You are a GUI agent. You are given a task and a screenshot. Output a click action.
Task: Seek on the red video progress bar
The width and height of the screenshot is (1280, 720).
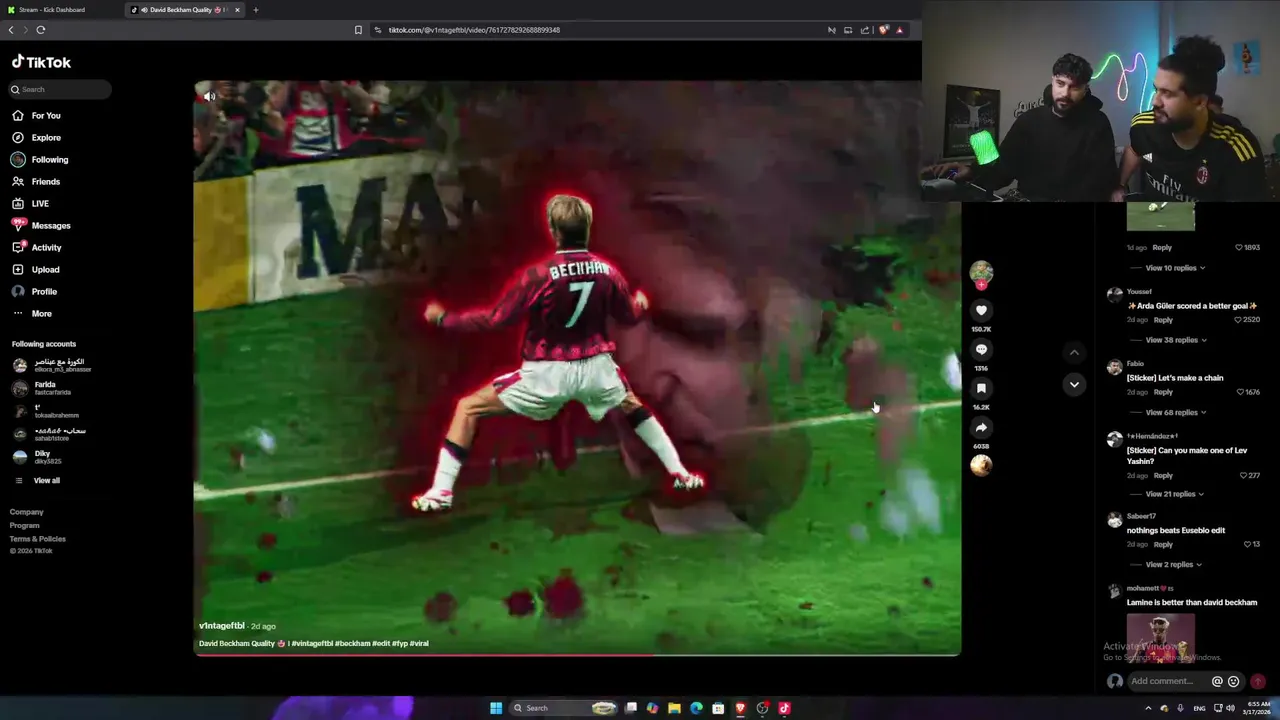point(577,655)
